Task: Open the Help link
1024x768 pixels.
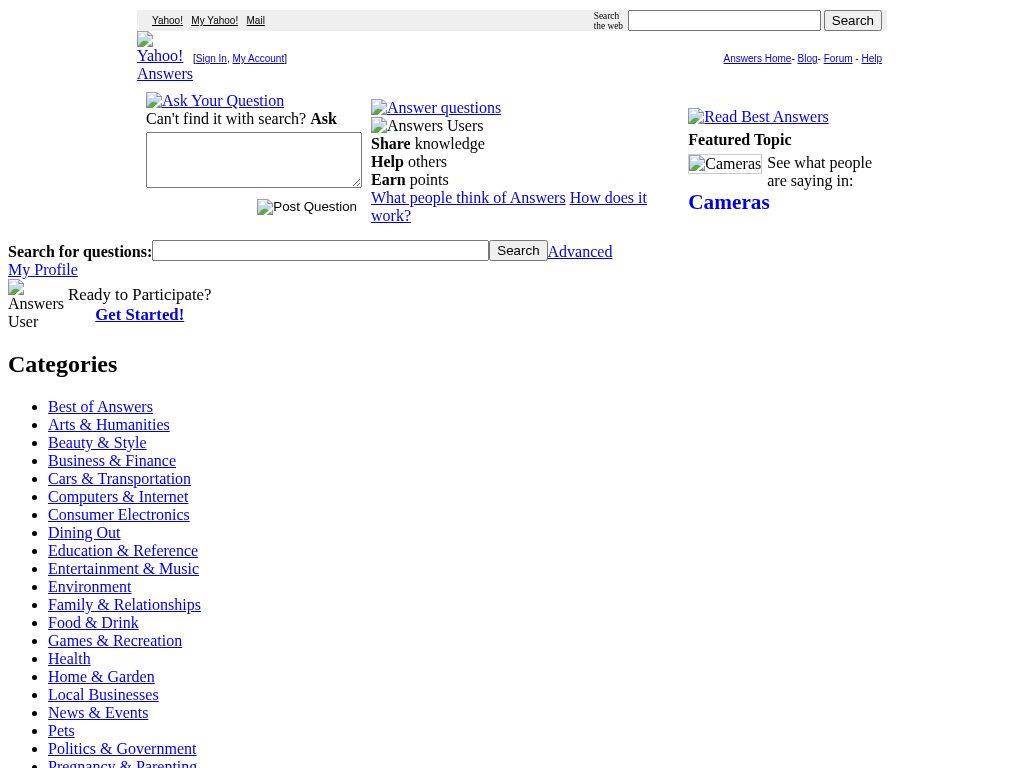Action: click(x=871, y=58)
